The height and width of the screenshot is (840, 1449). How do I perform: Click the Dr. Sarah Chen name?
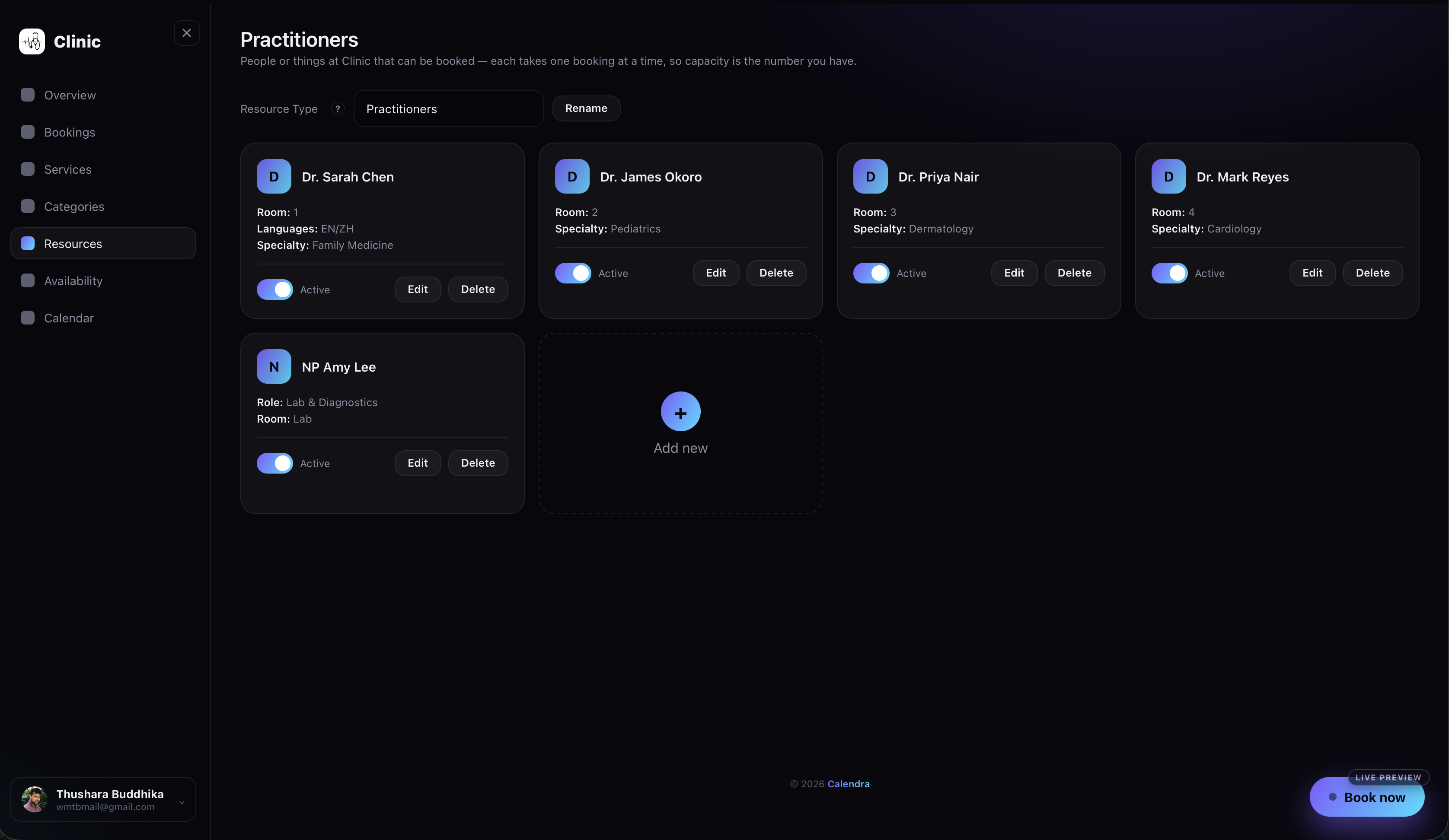347,177
